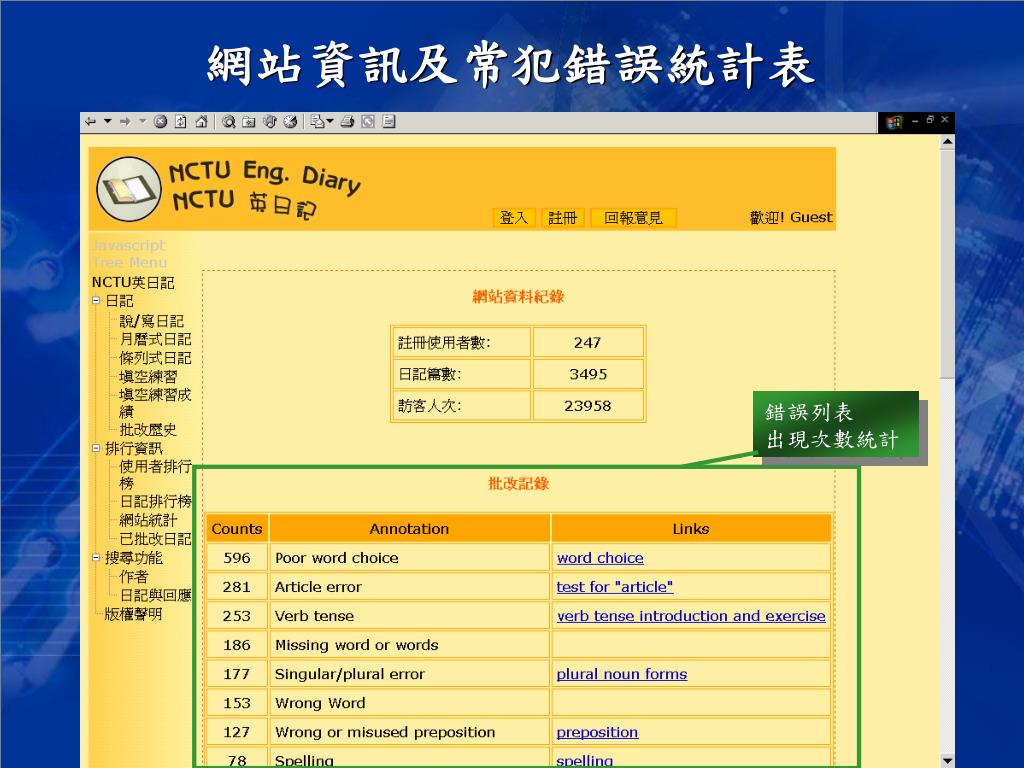Open the Back history dropdown arrow

coord(107,121)
